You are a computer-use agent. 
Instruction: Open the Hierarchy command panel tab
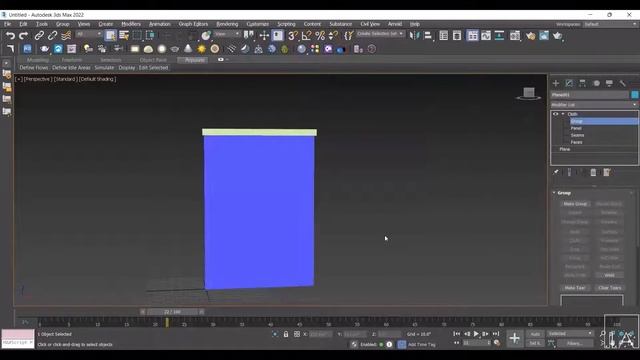(x=582, y=83)
